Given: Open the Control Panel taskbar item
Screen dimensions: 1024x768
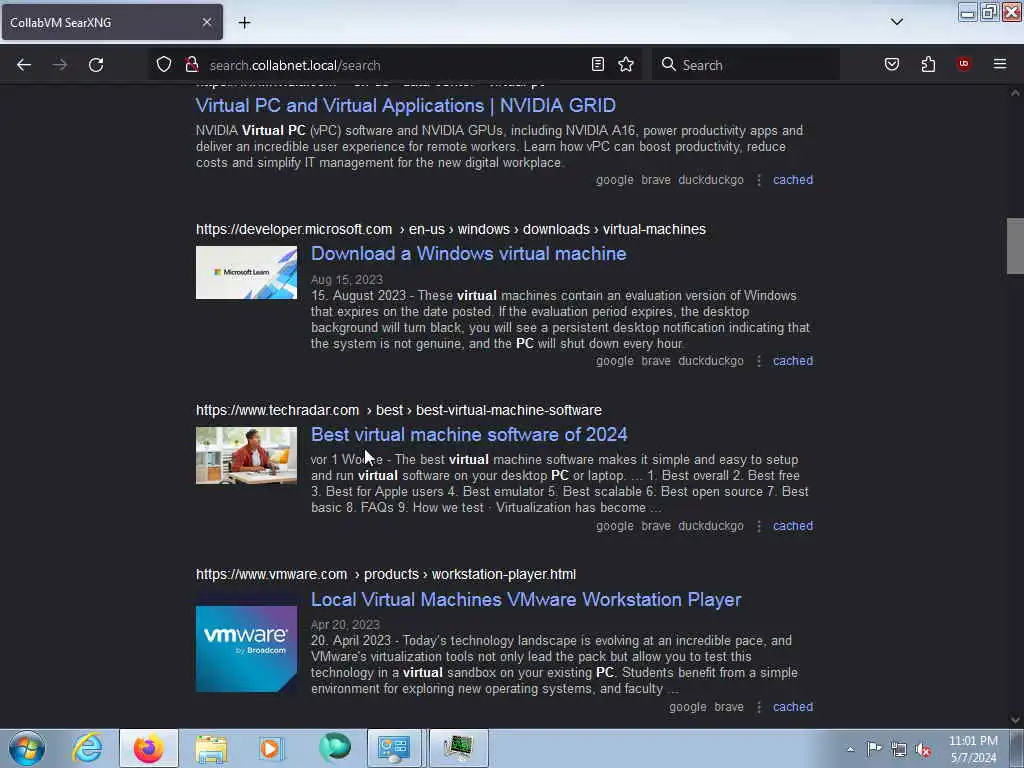Looking at the screenshot, I should [x=394, y=748].
